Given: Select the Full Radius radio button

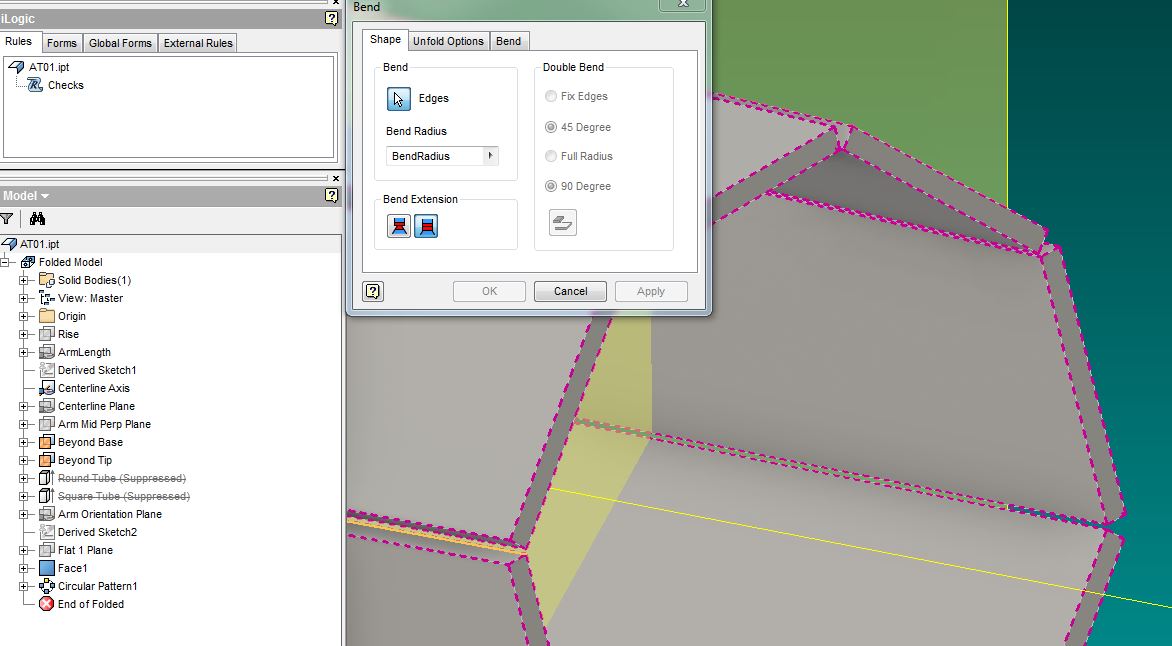Looking at the screenshot, I should click(551, 156).
